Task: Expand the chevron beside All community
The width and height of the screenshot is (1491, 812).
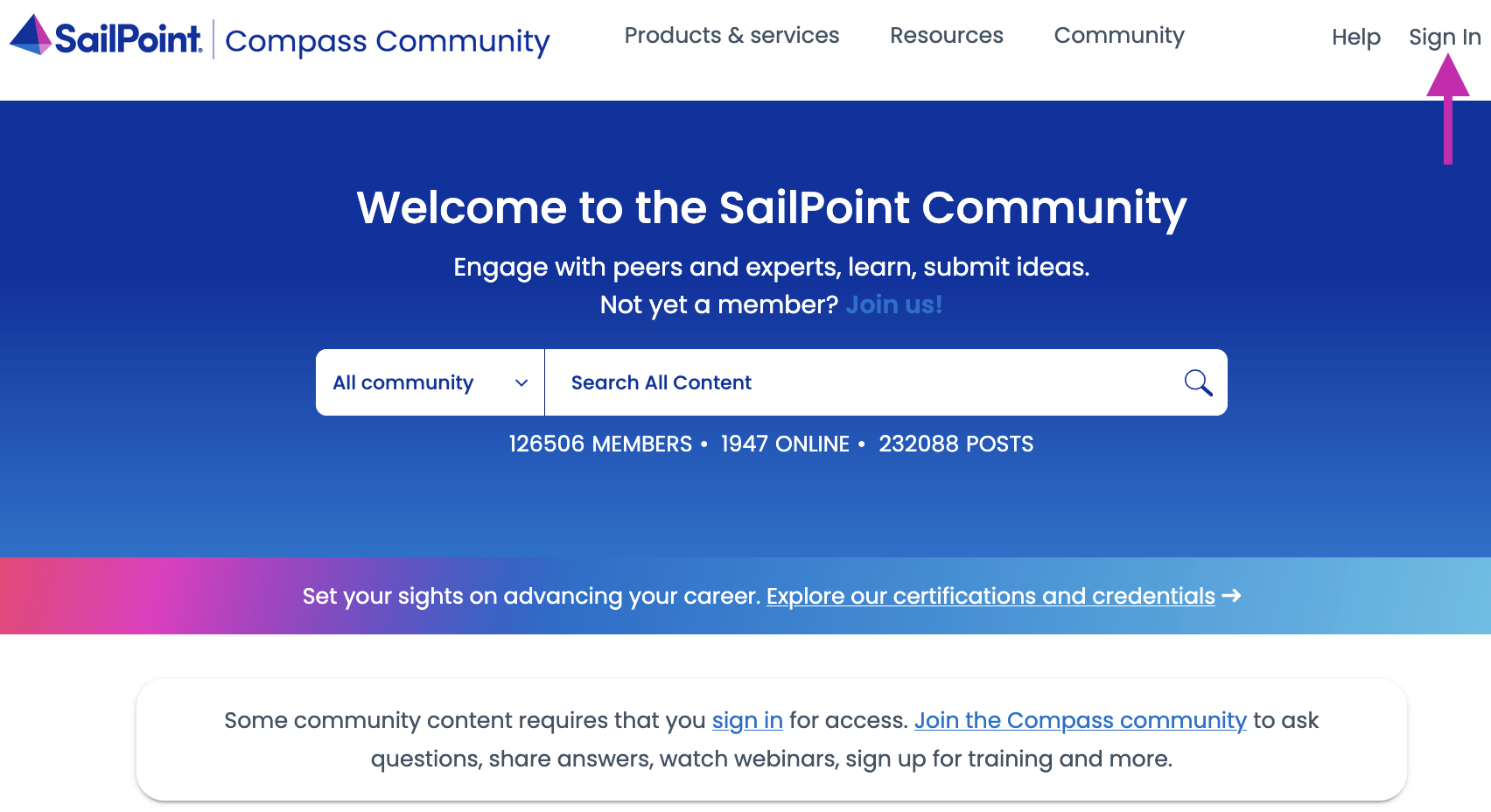Action: pos(521,382)
